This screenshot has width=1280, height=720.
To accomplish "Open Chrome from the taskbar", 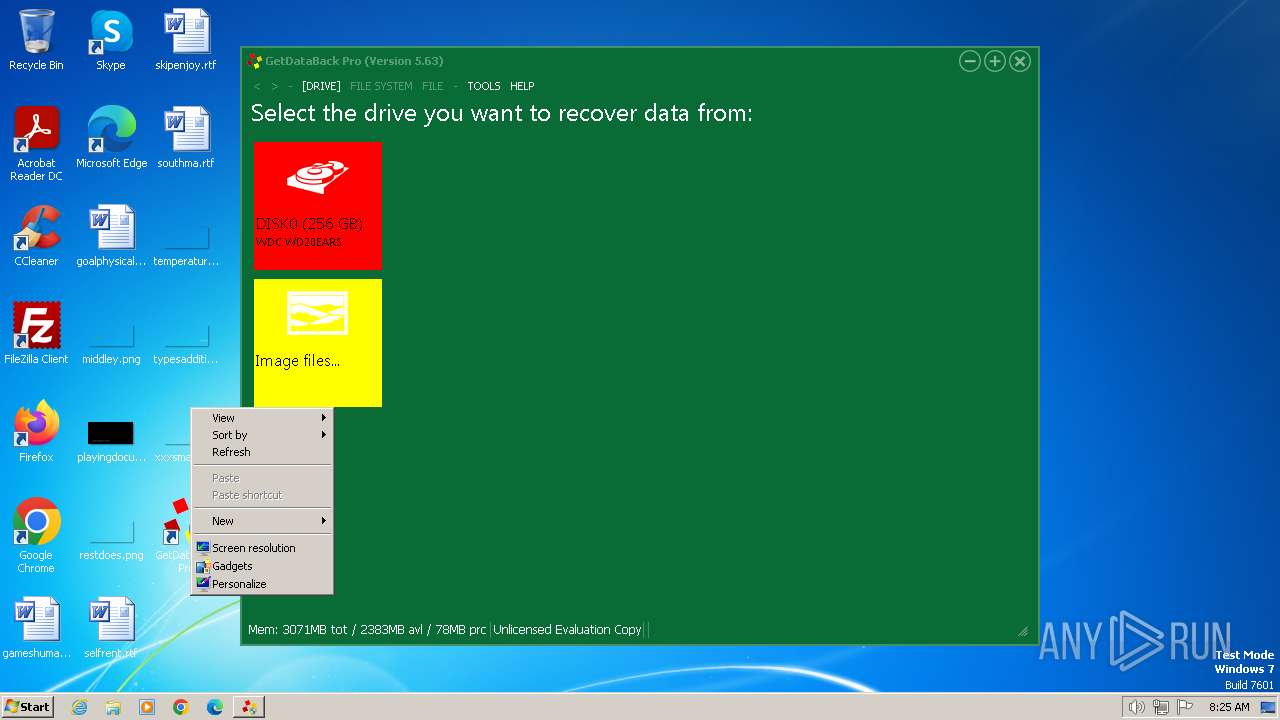I will [181, 707].
